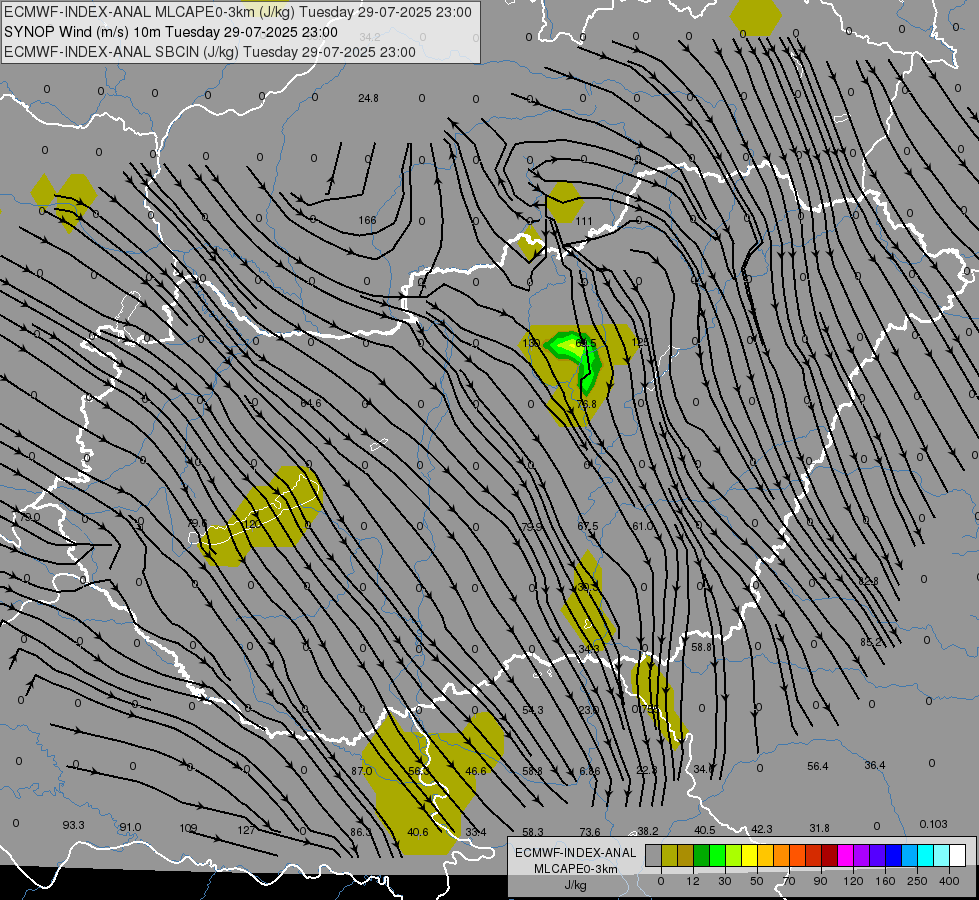The height and width of the screenshot is (900, 979).
Task: Click the map value '58.3'
Action: (x=533, y=832)
